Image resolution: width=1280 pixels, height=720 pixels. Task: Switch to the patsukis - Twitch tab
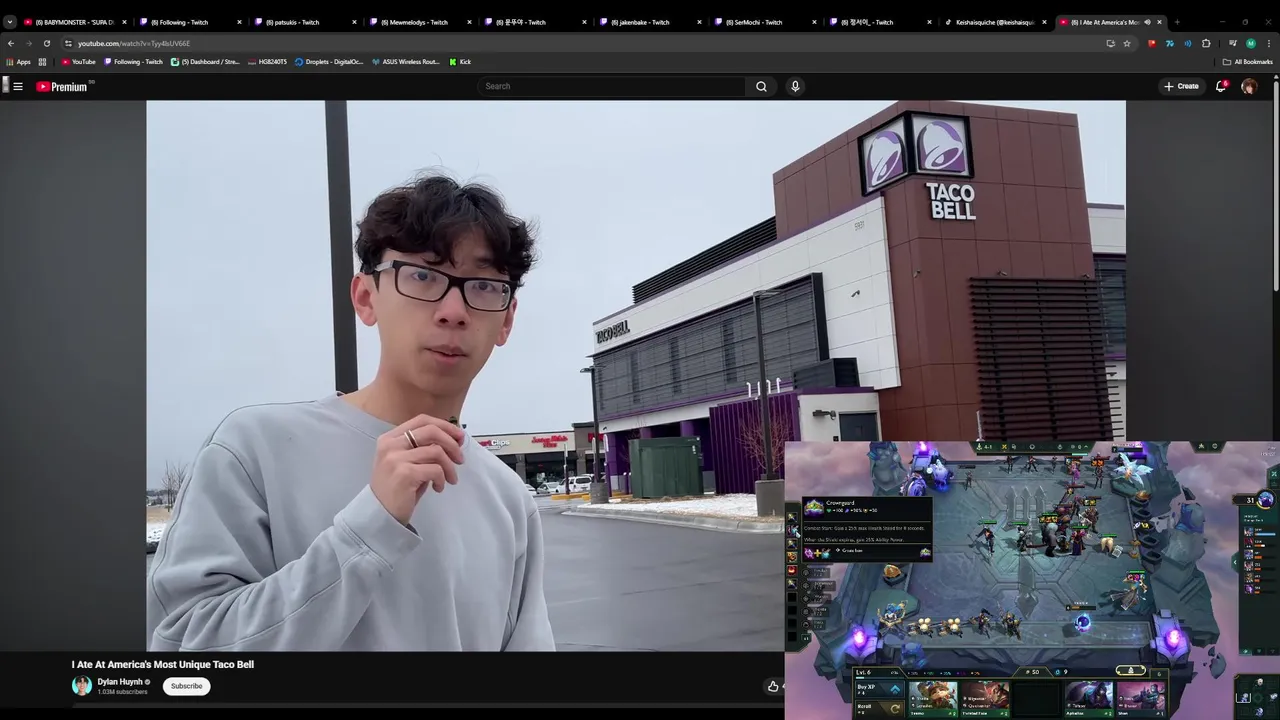(x=305, y=22)
